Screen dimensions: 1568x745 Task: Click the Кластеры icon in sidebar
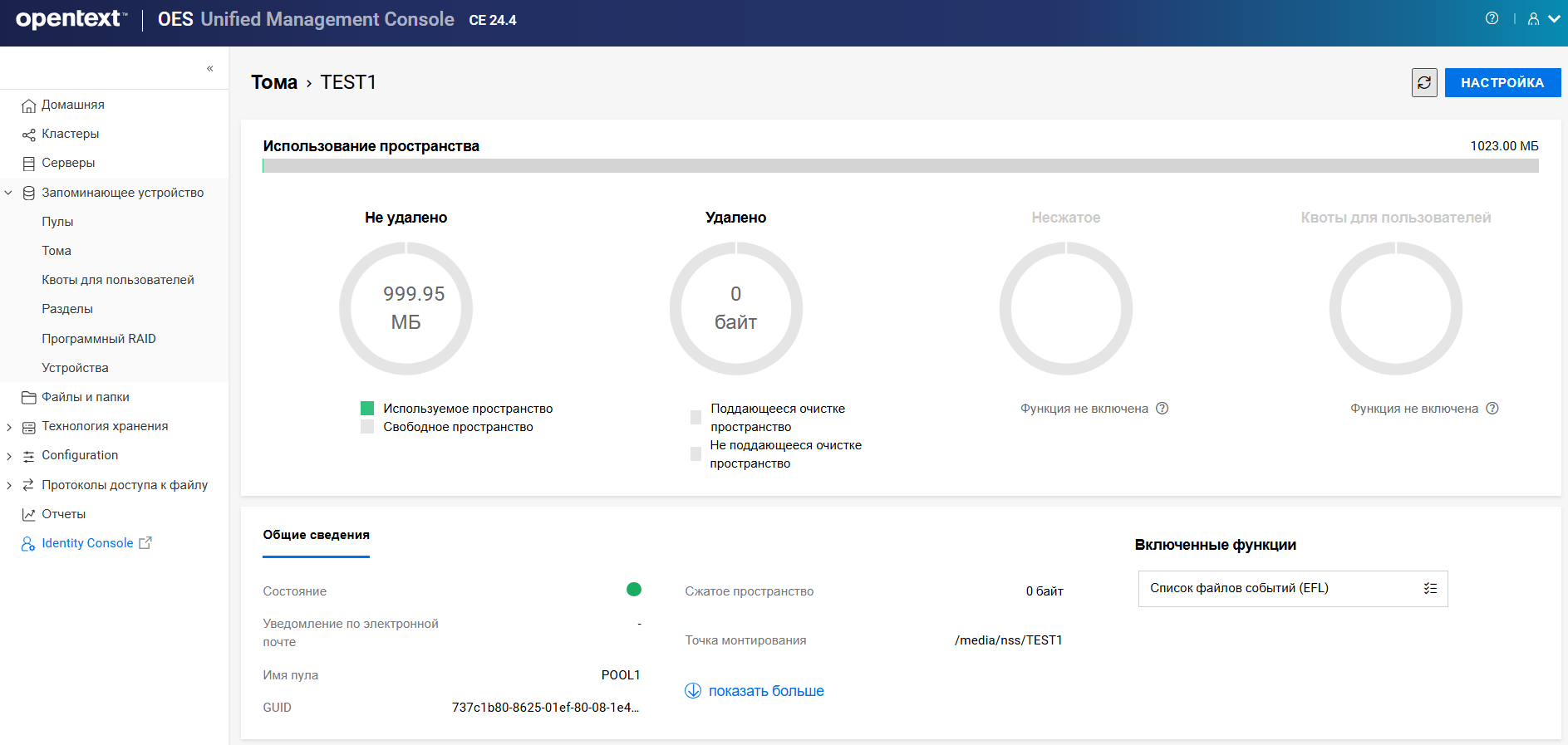click(x=28, y=135)
